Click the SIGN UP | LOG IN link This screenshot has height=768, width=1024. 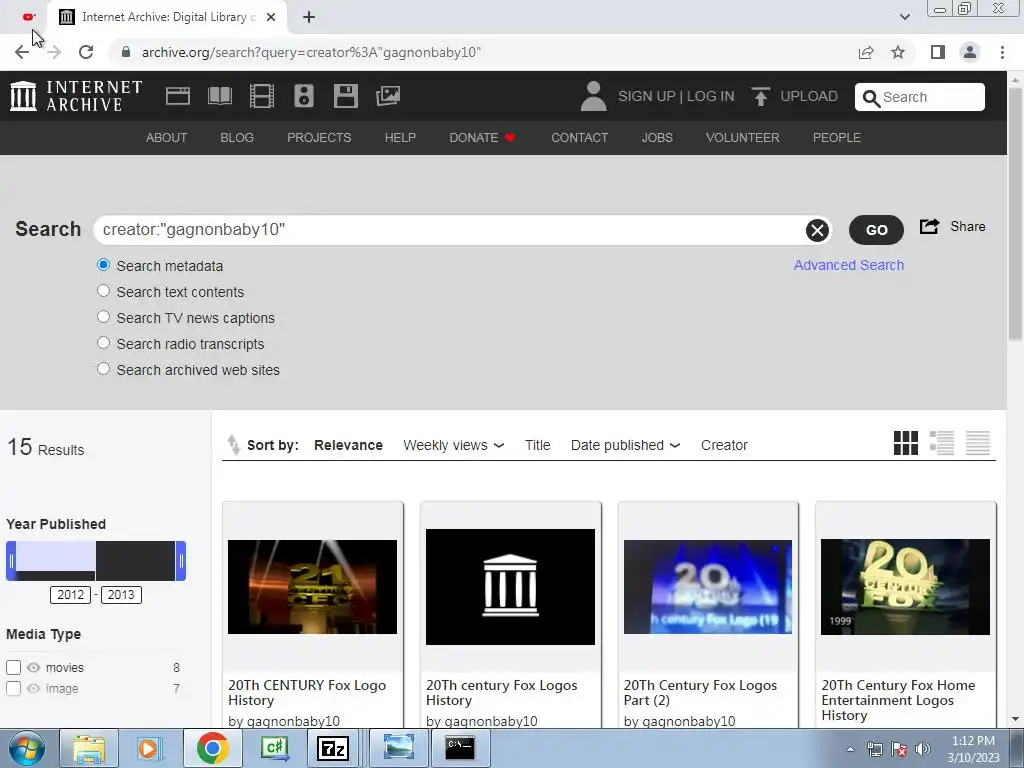click(x=676, y=96)
